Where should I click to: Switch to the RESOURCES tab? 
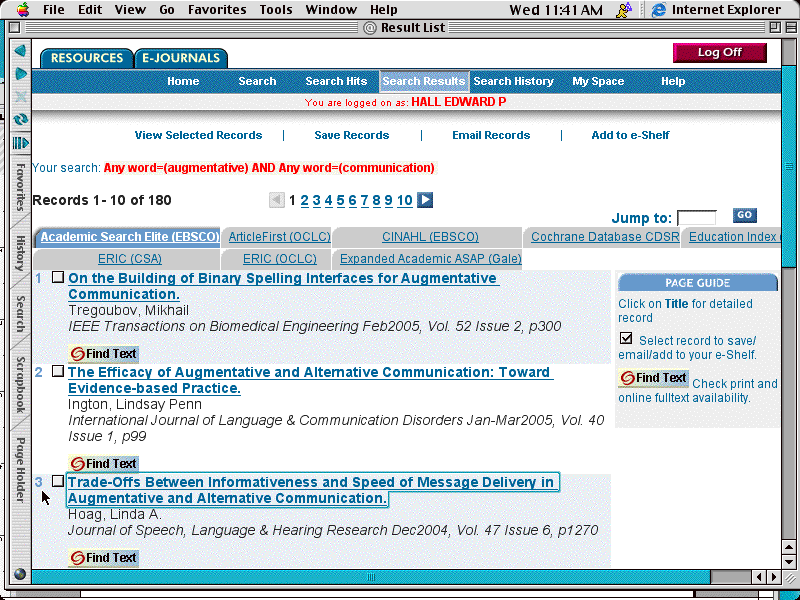pyautogui.click(x=87, y=58)
